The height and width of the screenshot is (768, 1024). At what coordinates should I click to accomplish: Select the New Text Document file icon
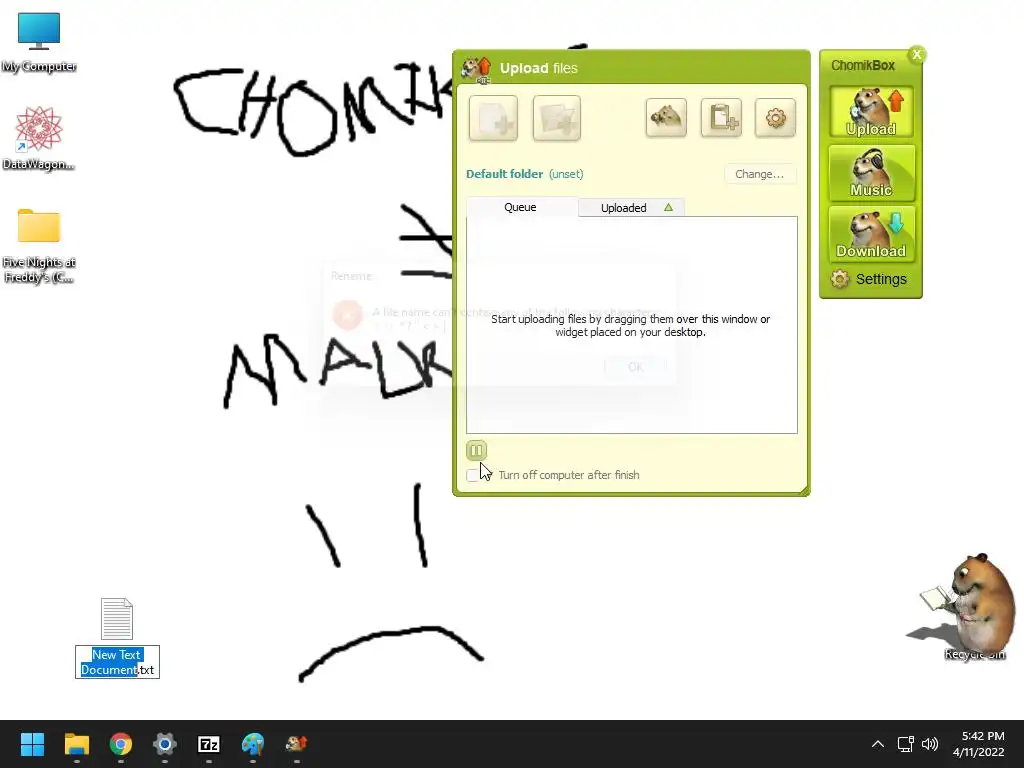pyautogui.click(x=117, y=619)
